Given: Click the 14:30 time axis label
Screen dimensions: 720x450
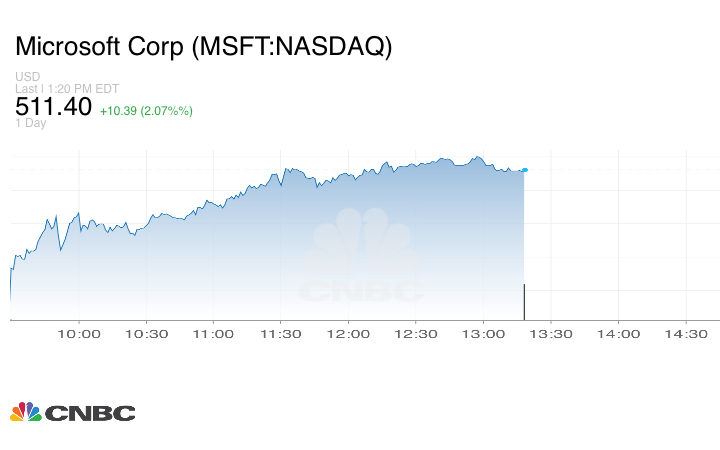Looking at the screenshot, I should point(686,334).
